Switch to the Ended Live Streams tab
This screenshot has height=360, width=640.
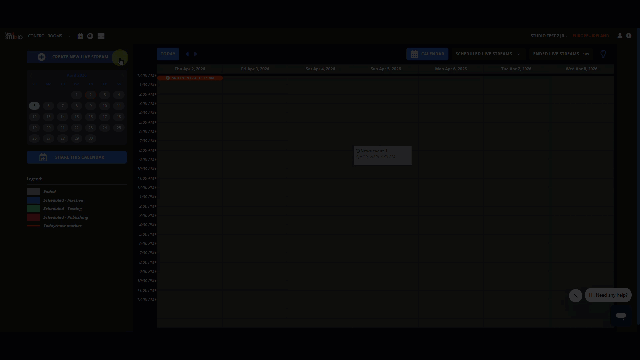tap(560, 54)
